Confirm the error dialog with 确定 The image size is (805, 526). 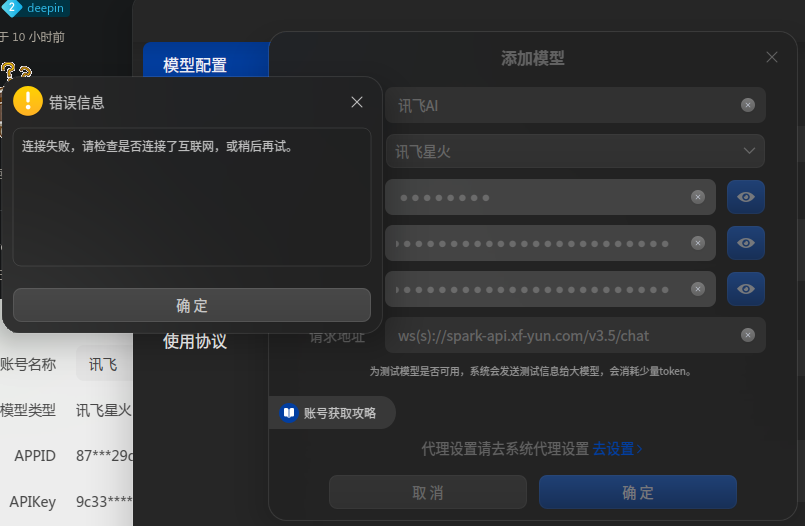point(191,305)
